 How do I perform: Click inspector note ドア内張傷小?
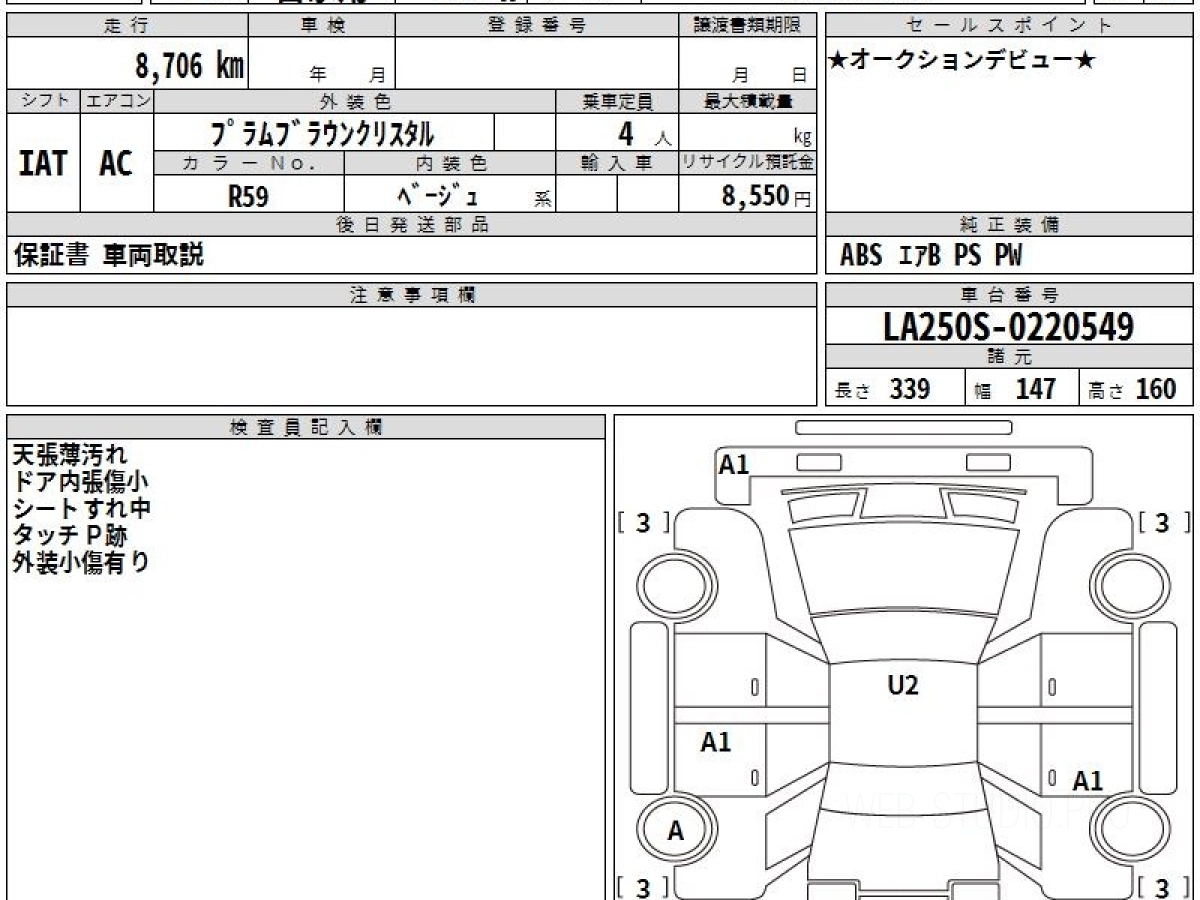[x=81, y=483]
